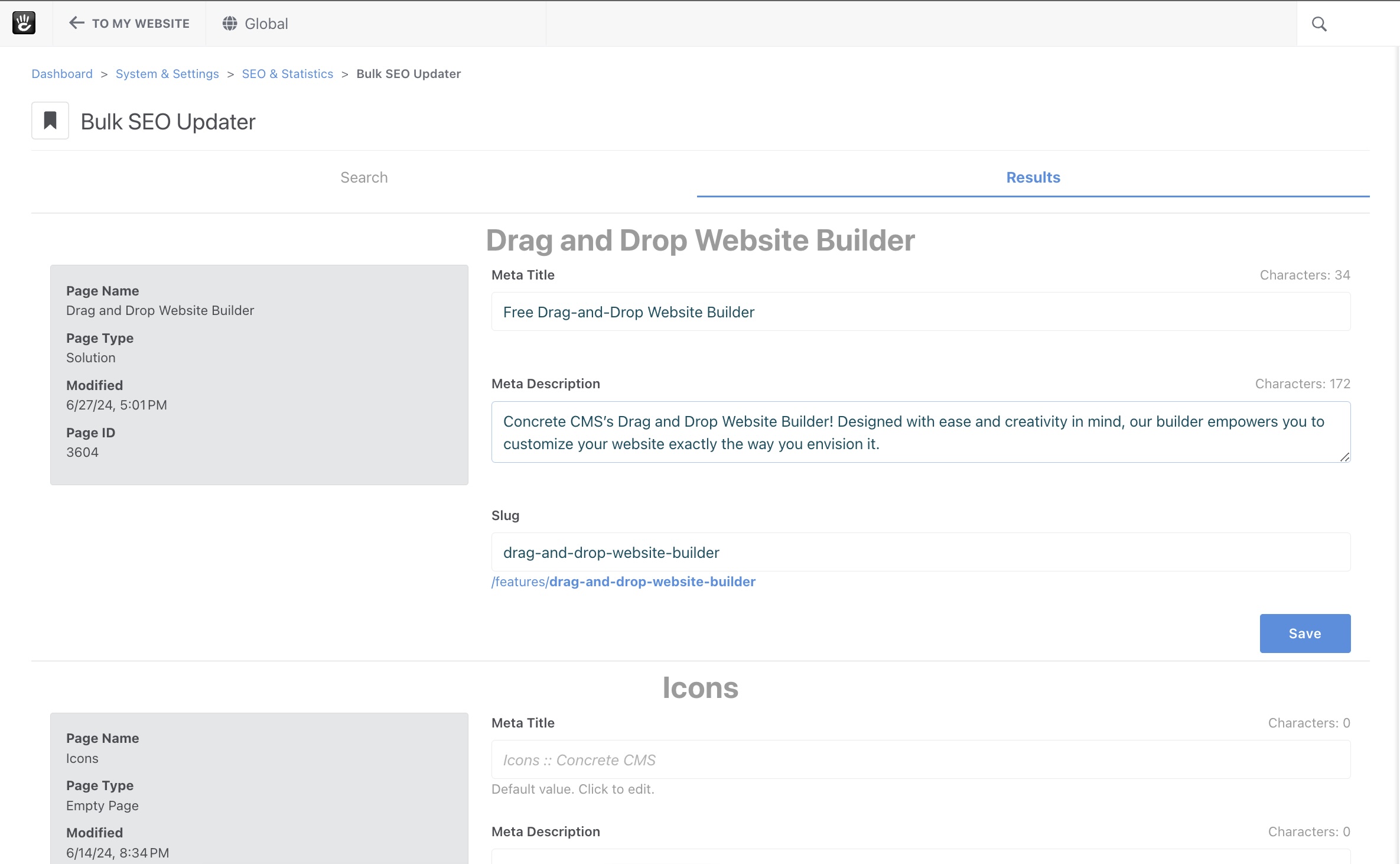Save the Drag and Drop Website Builder changes
Viewport: 1400px width, 864px height.
point(1305,633)
